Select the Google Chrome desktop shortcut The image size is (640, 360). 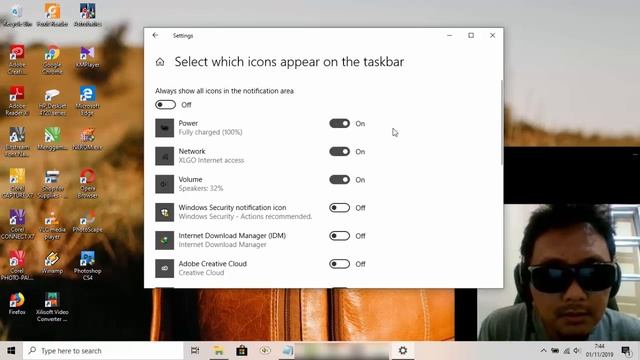(x=52, y=60)
